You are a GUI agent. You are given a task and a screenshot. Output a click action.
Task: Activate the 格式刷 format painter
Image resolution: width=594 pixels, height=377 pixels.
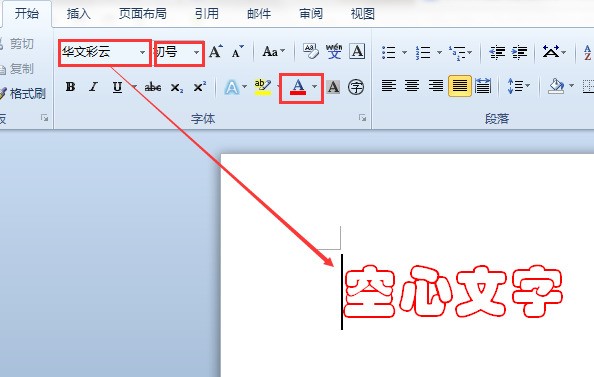tap(23, 94)
